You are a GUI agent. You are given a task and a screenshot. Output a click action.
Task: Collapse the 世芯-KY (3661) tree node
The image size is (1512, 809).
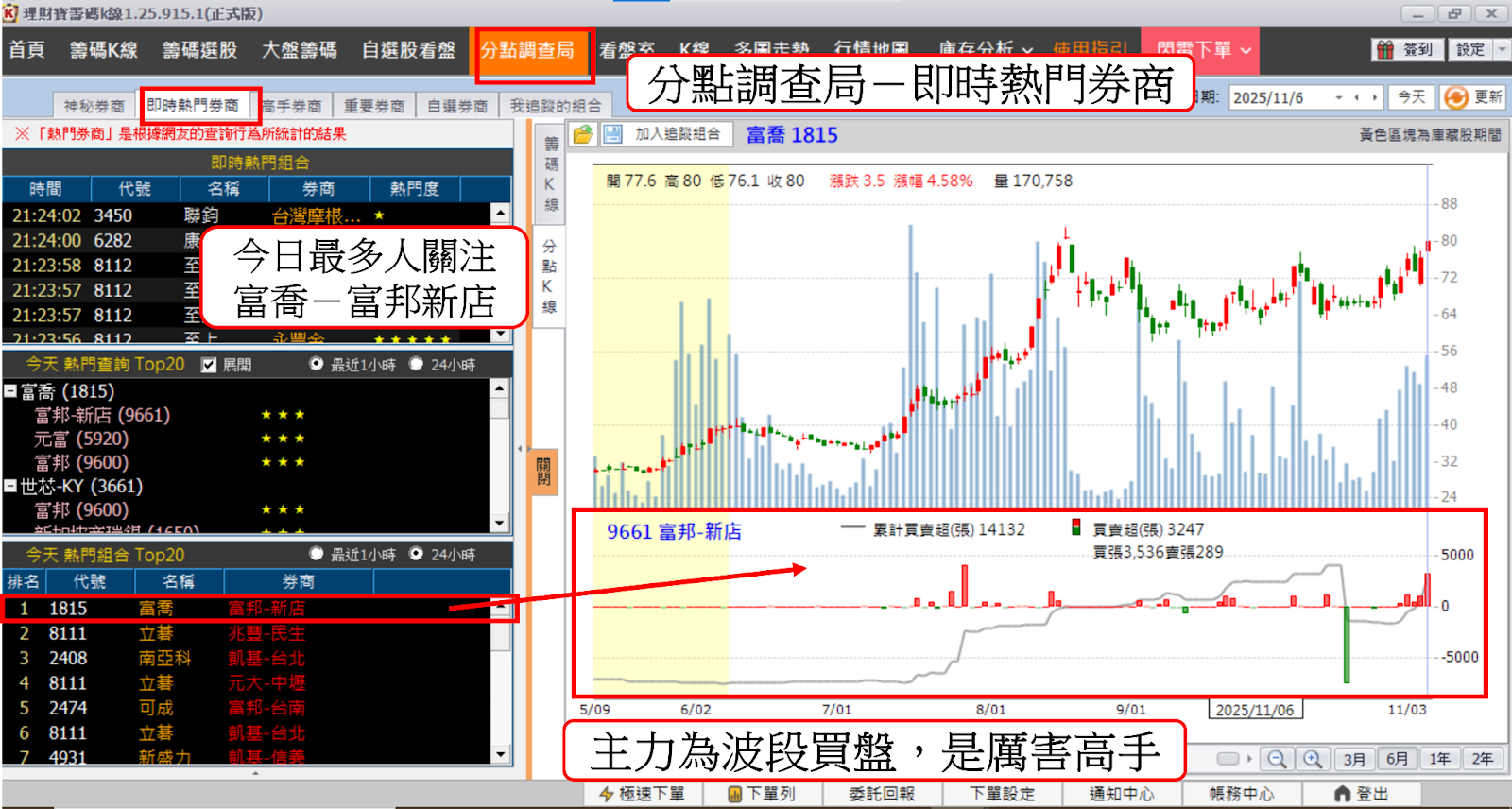[10, 486]
